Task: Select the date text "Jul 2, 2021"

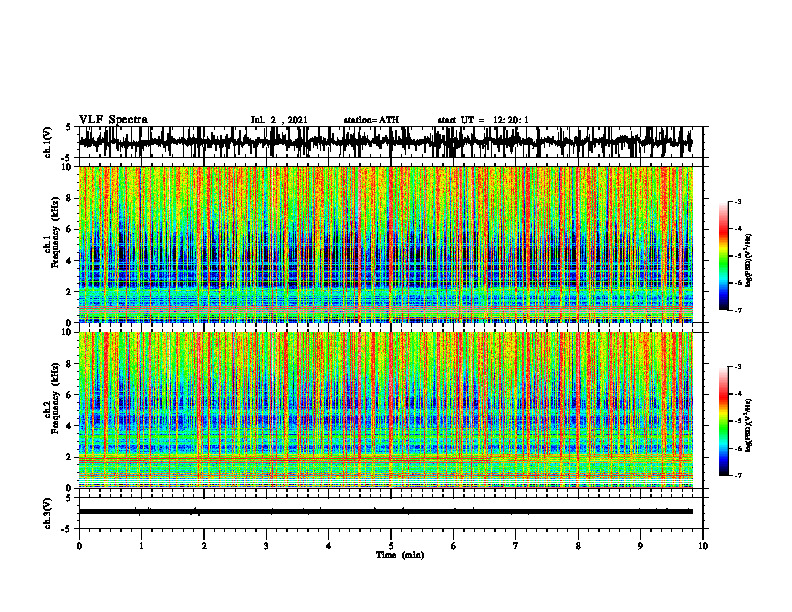Action: (x=279, y=120)
